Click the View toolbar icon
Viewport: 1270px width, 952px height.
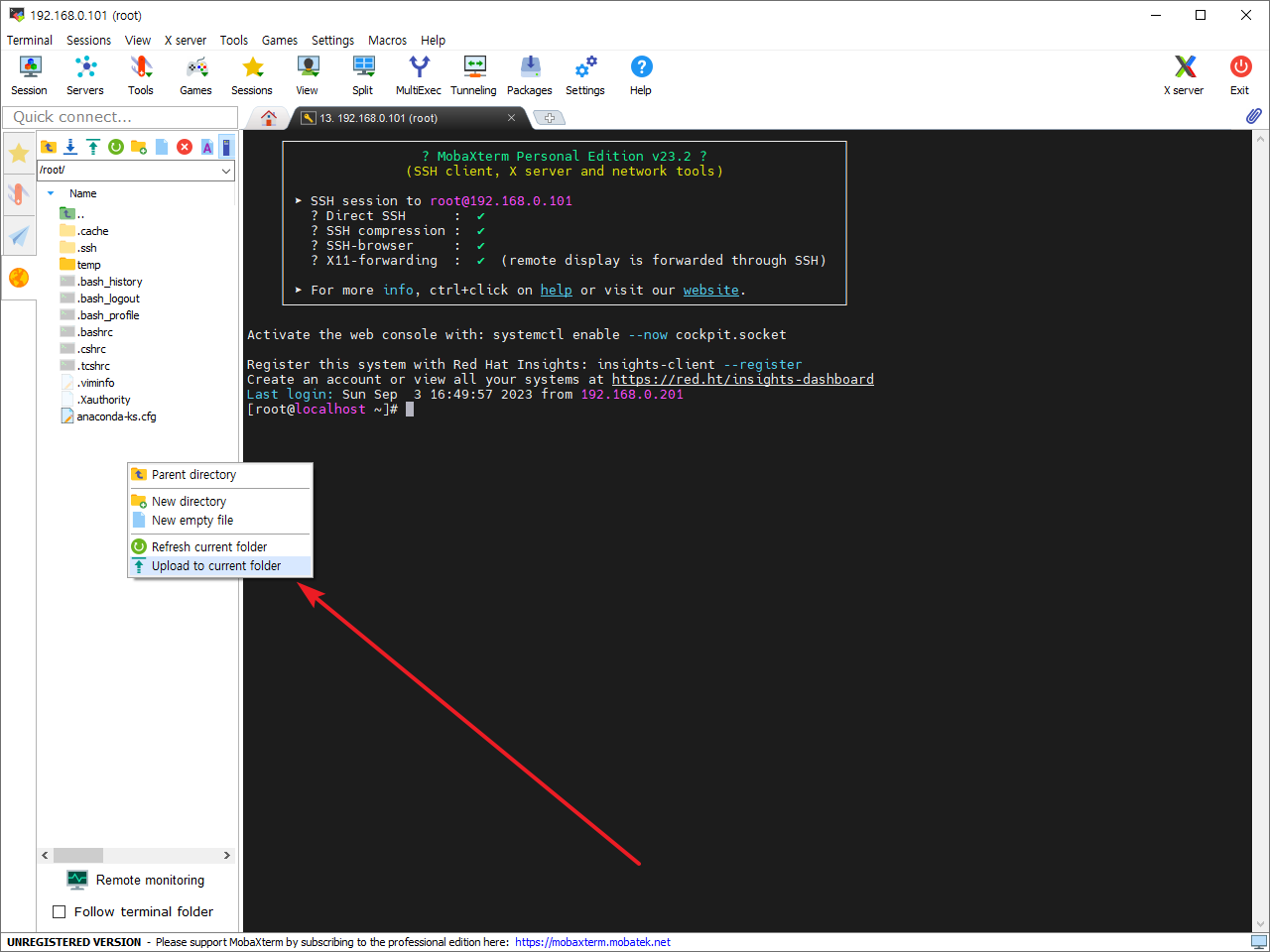tap(308, 75)
